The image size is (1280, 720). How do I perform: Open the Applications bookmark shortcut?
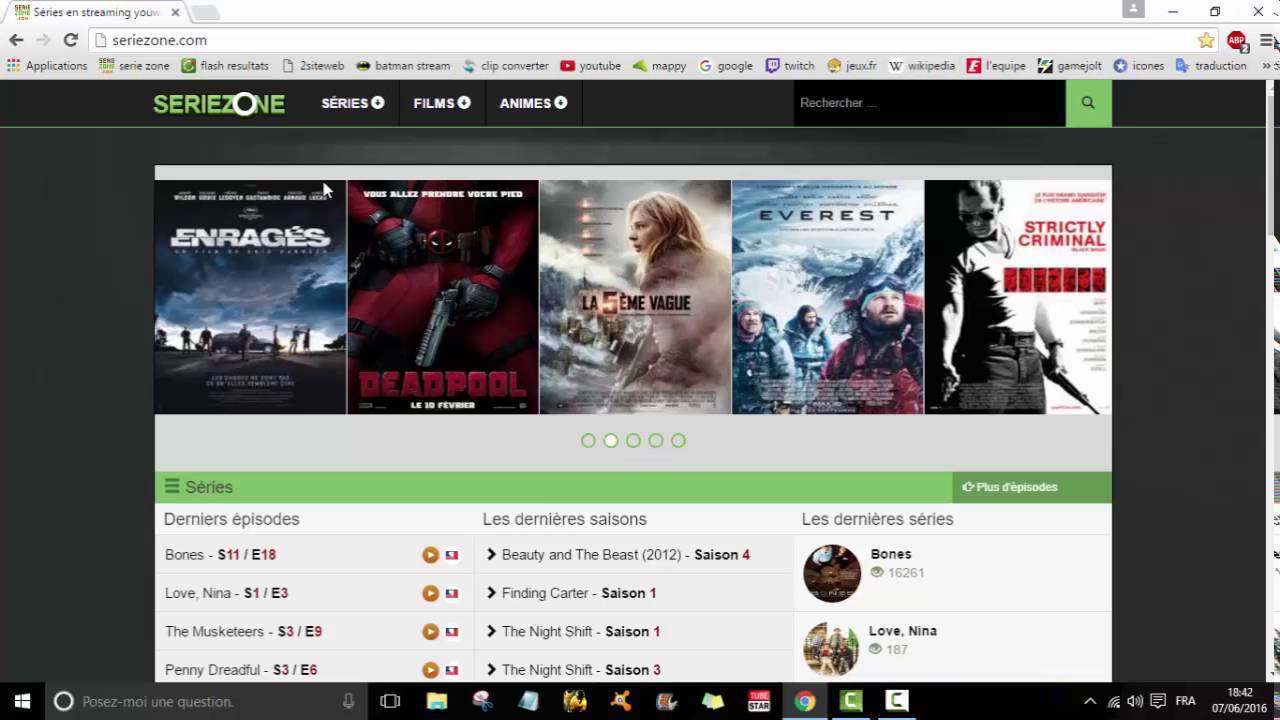(x=47, y=66)
